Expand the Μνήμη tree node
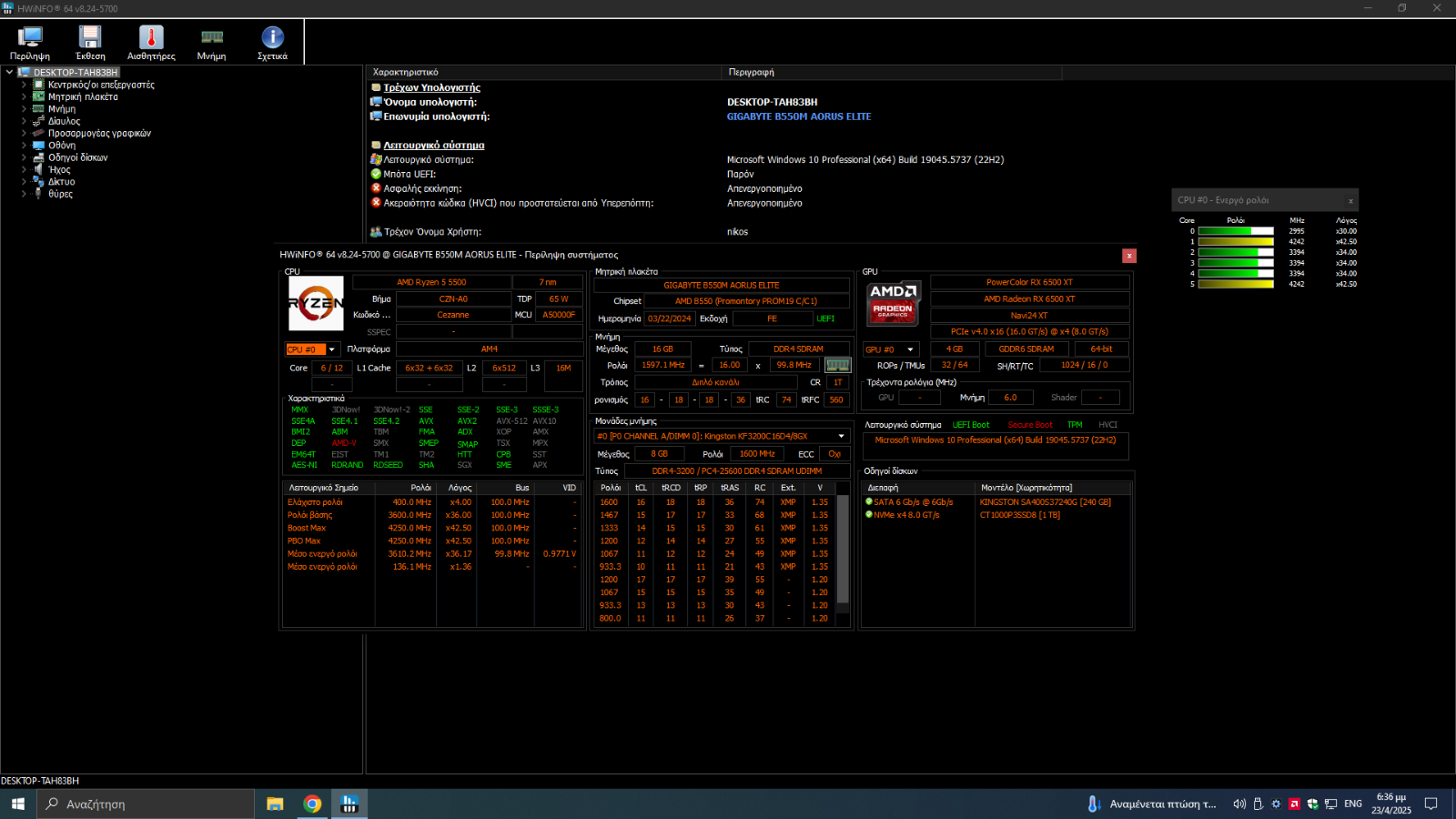Screen dimensions: 1456x819 pyautogui.click(x=24, y=108)
